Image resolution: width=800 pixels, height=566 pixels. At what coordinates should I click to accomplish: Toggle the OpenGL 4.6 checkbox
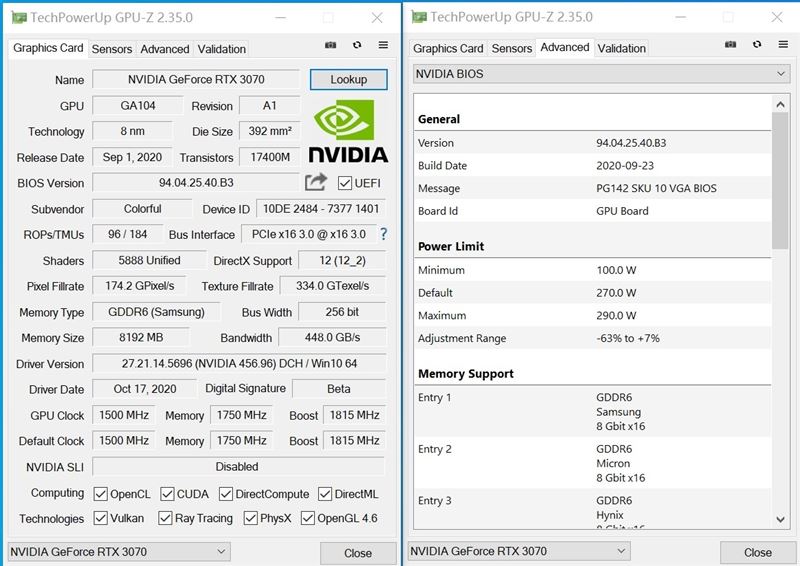(308, 518)
